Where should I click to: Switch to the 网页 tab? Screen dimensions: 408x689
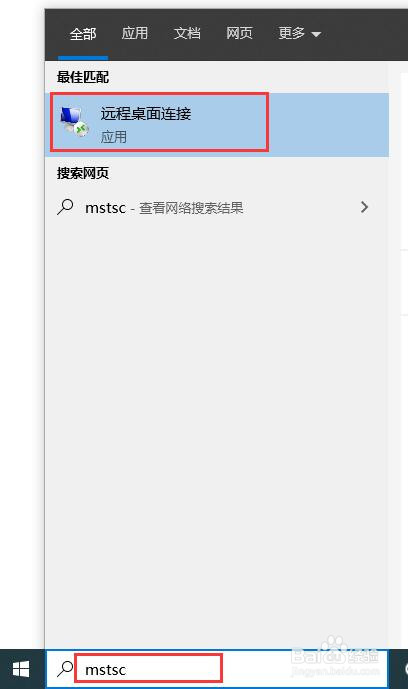[239, 33]
